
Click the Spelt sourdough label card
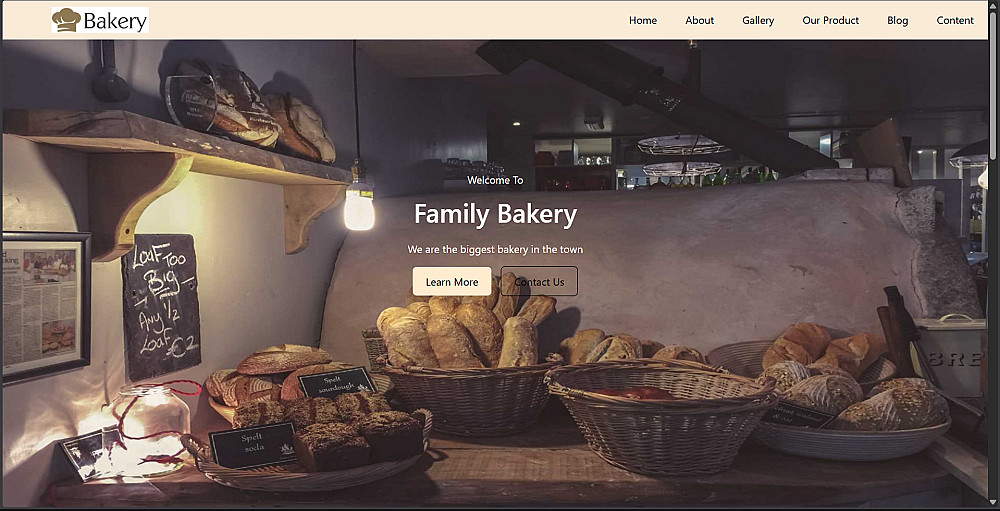coord(337,382)
